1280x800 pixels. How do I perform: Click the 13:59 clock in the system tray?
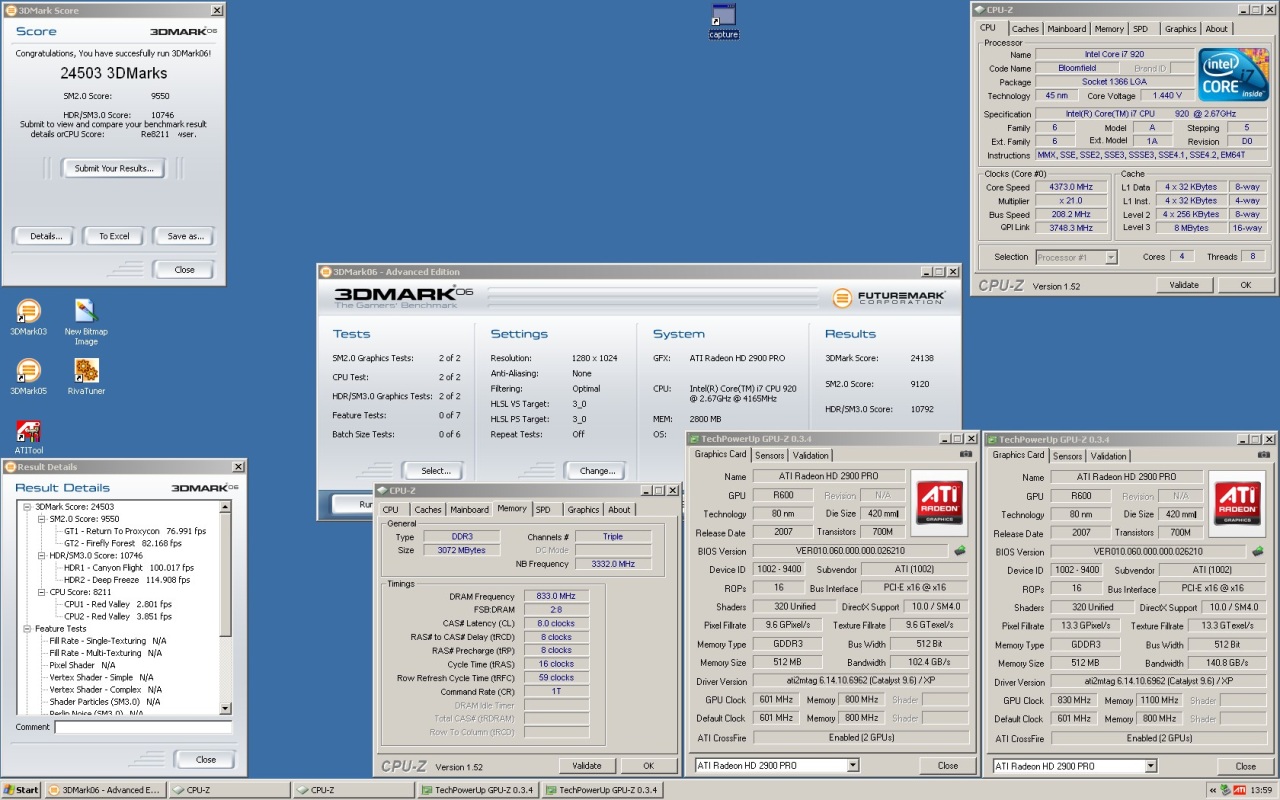(x=1261, y=790)
